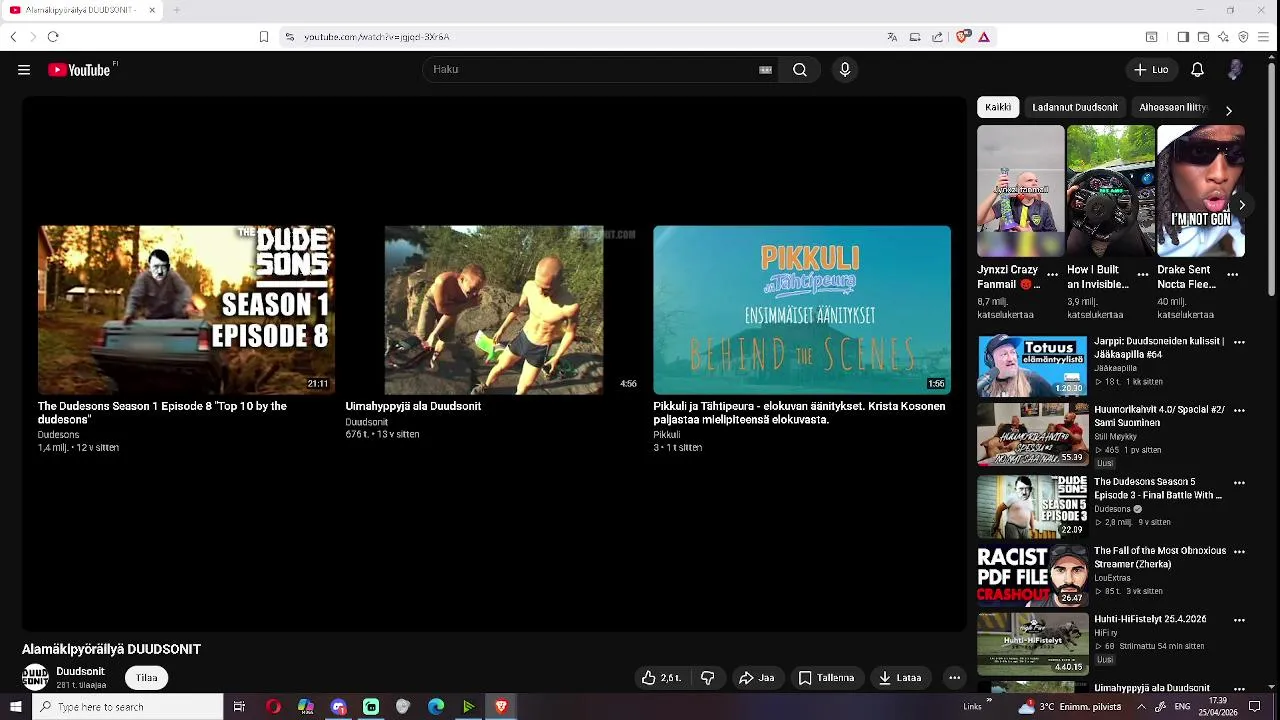
Task: Open Brave Shields lion icon
Action: [x=962, y=37]
